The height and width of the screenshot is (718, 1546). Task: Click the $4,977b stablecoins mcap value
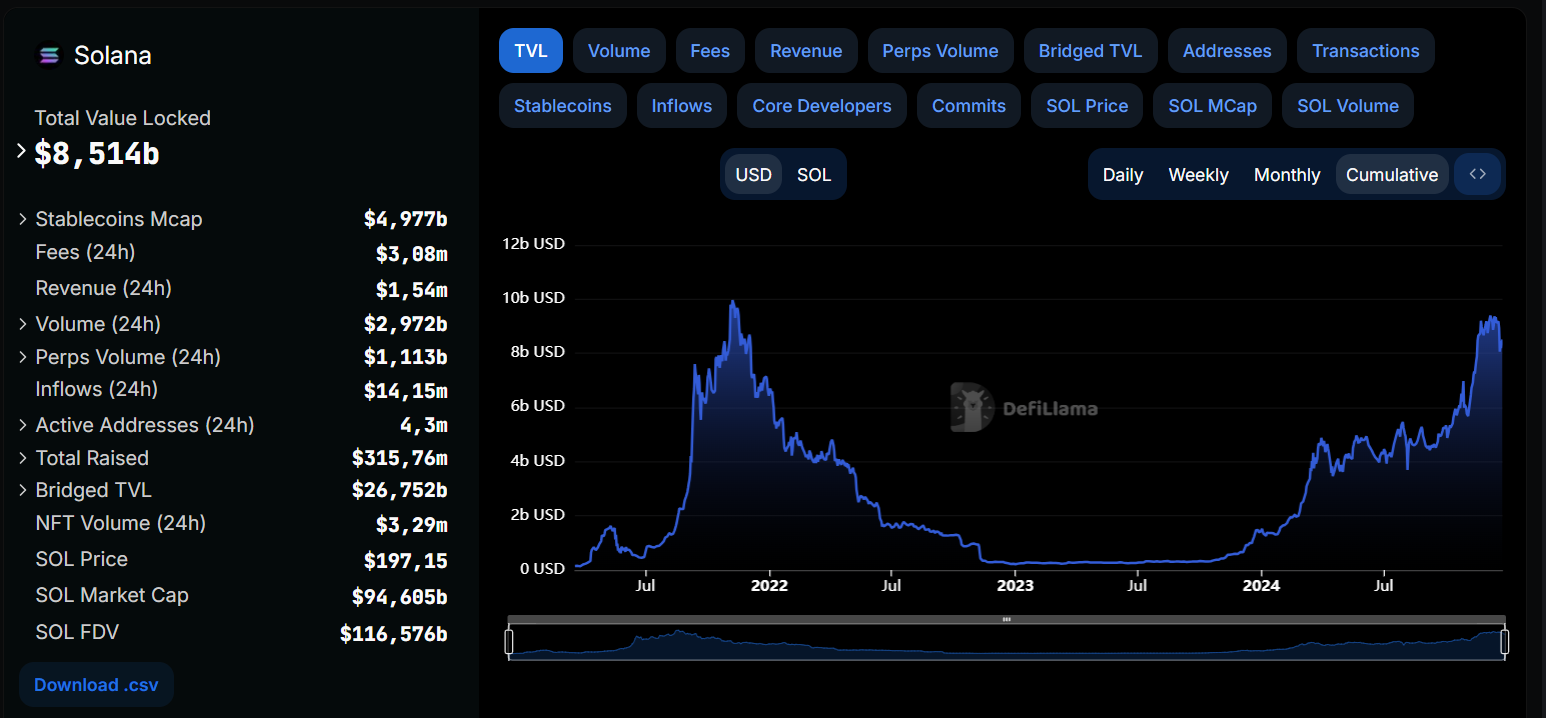tap(405, 219)
